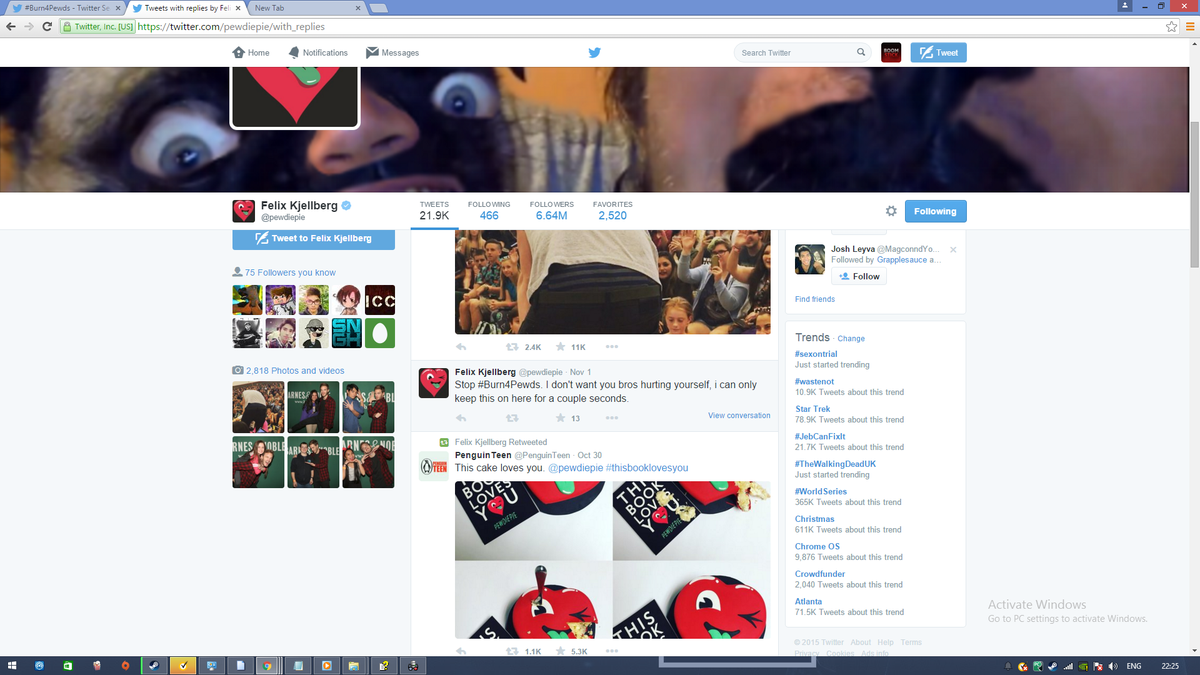Open the crowd photo in the top tweet
This screenshot has height=675, width=1200.
coord(613,282)
